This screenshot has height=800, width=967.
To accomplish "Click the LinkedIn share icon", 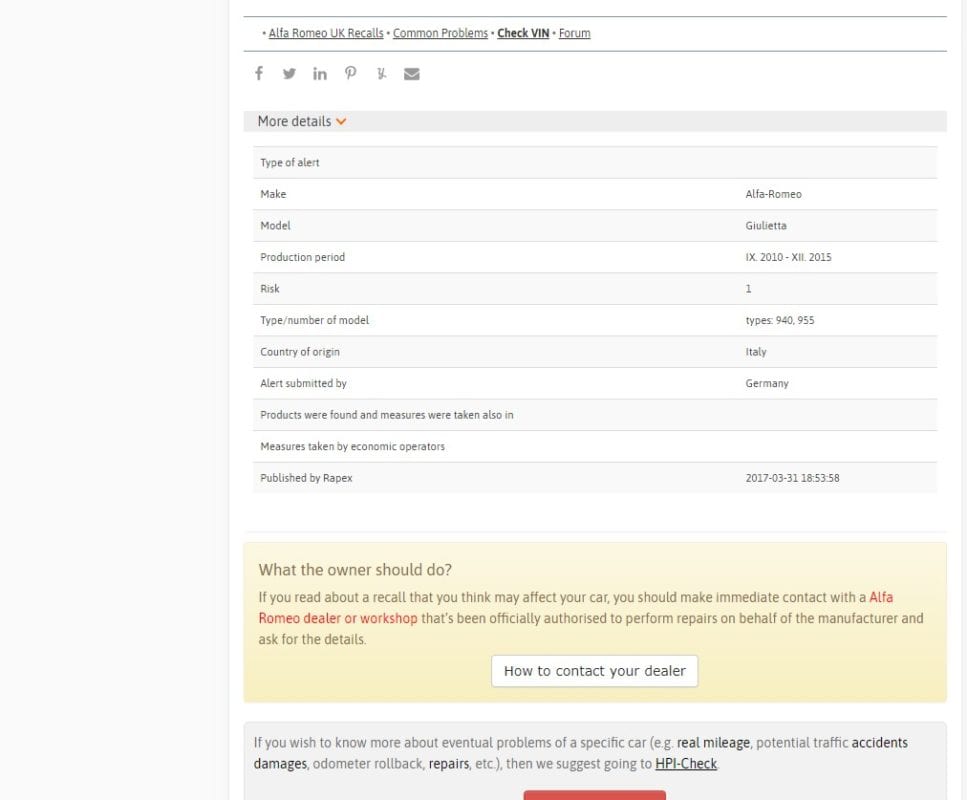I will (320, 73).
